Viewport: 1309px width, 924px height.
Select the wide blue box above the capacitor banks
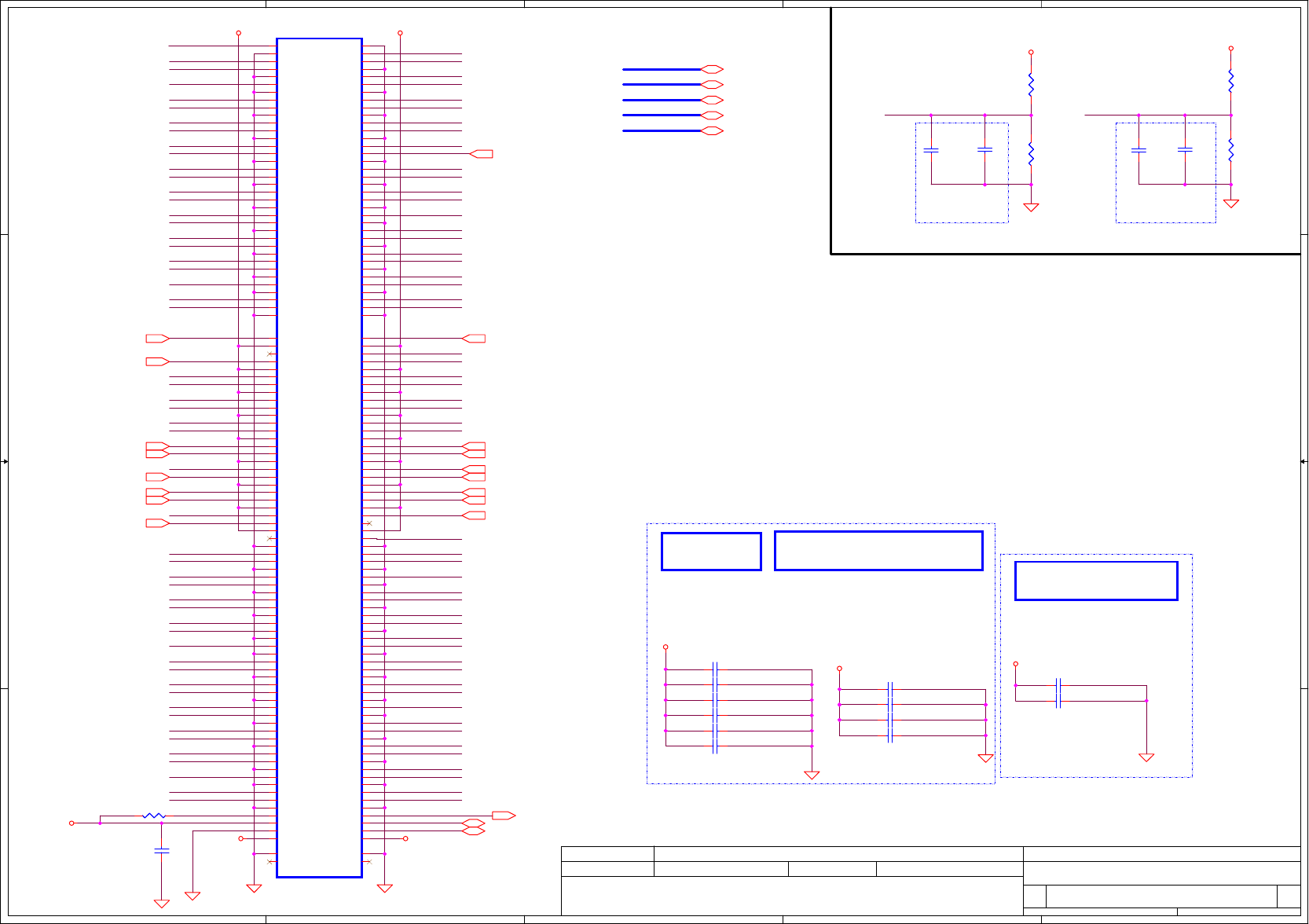point(878,551)
